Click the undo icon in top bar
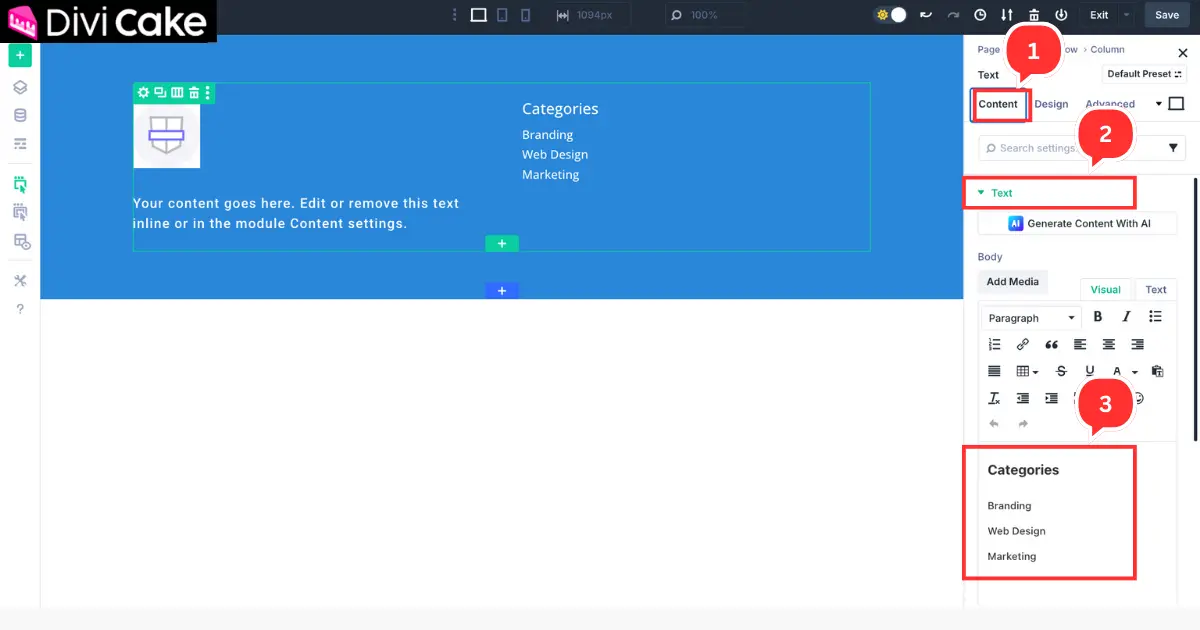Image resolution: width=1200 pixels, height=630 pixels. [926, 15]
